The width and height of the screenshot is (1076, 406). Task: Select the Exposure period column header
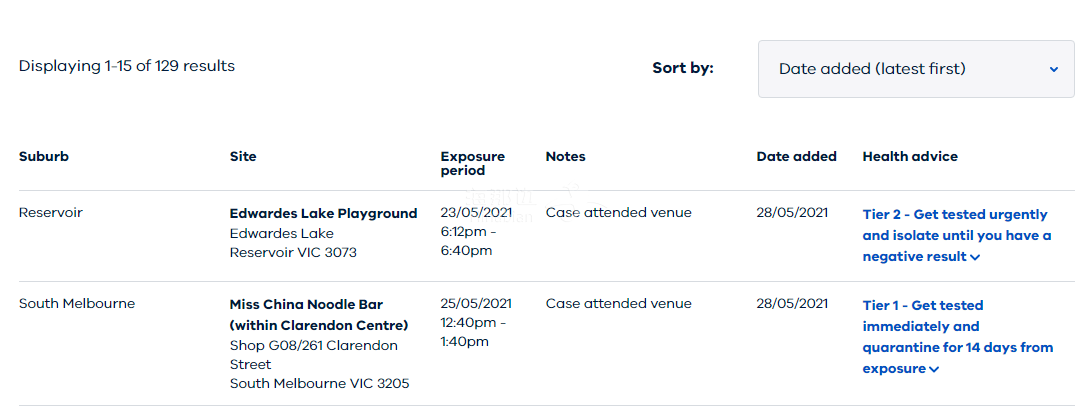pyautogui.click(x=472, y=163)
